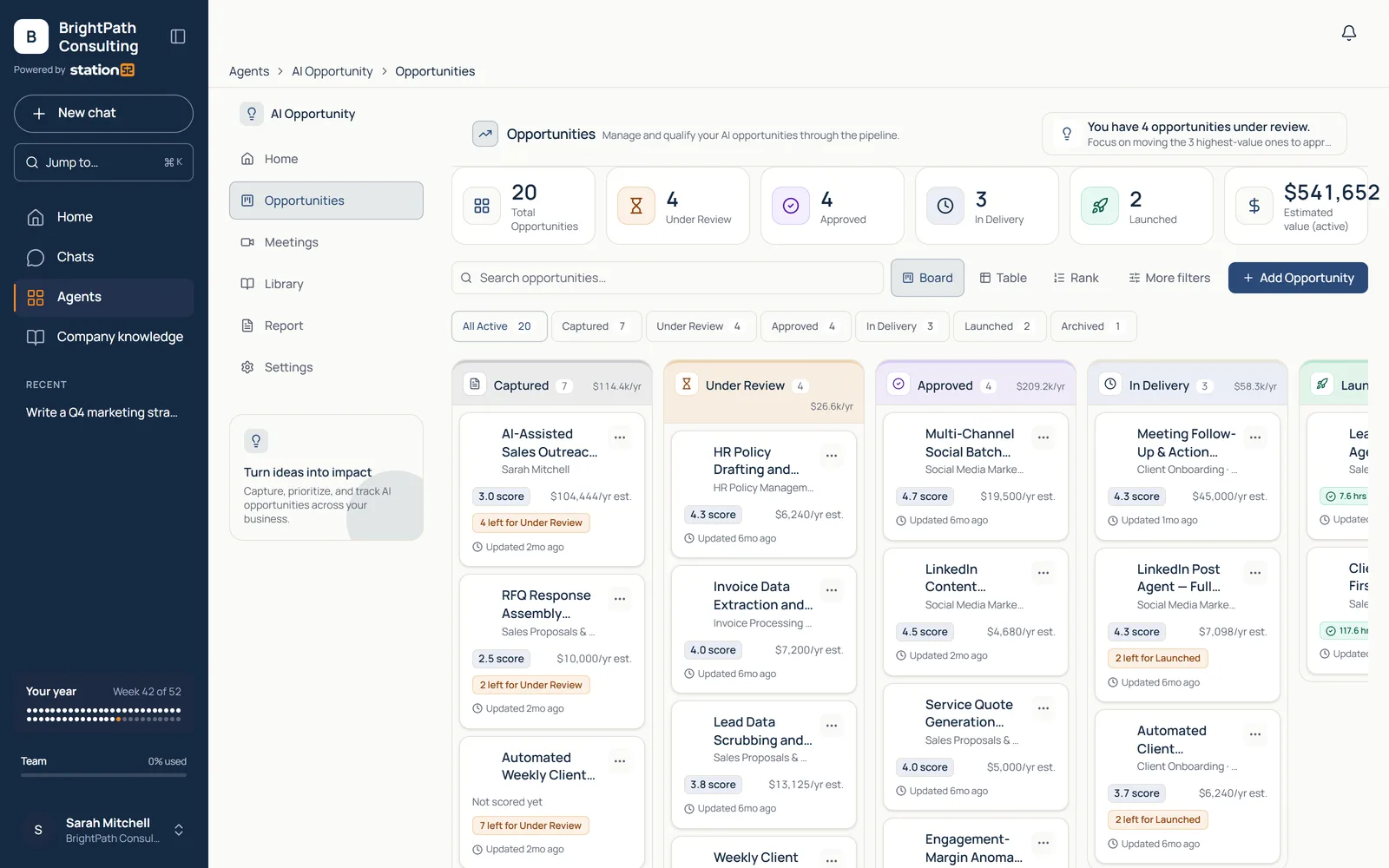Viewport: 1389px width, 868px height.
Task: Open options menu for Multi-Channel Social Batch card
Action: tap(1043, 437)
